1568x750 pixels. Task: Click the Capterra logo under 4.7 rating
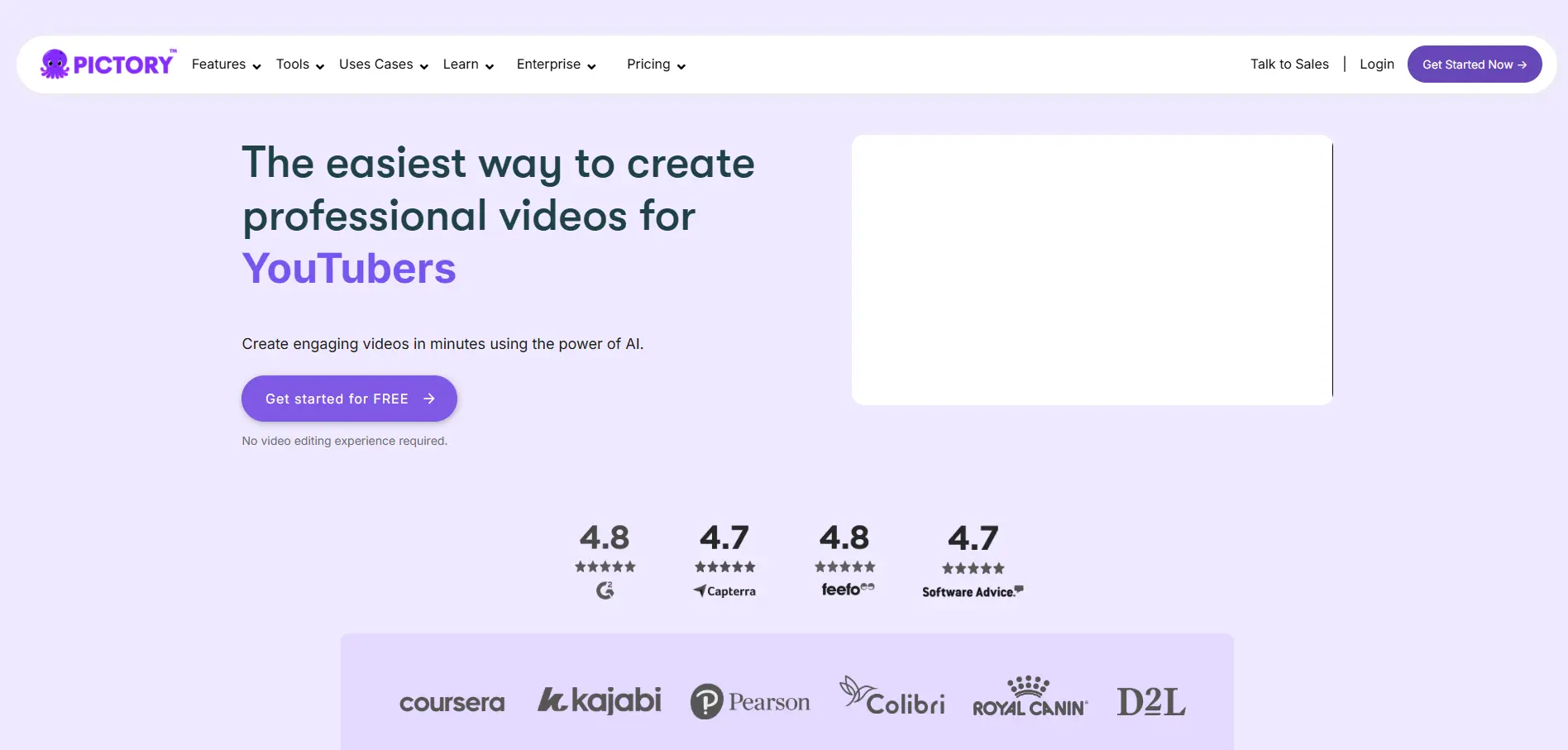724,591
